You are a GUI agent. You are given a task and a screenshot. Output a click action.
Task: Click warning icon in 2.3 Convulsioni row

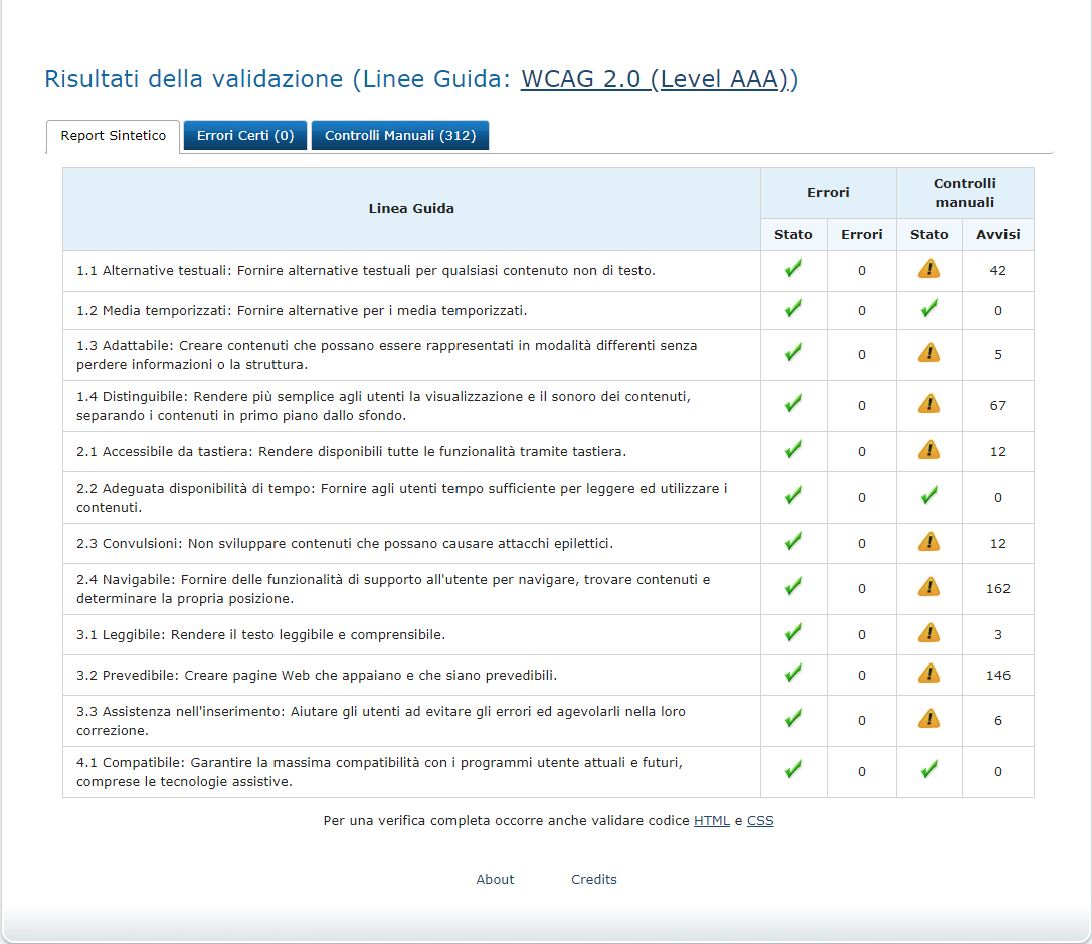pyautogui.click(x=929, y=542)
